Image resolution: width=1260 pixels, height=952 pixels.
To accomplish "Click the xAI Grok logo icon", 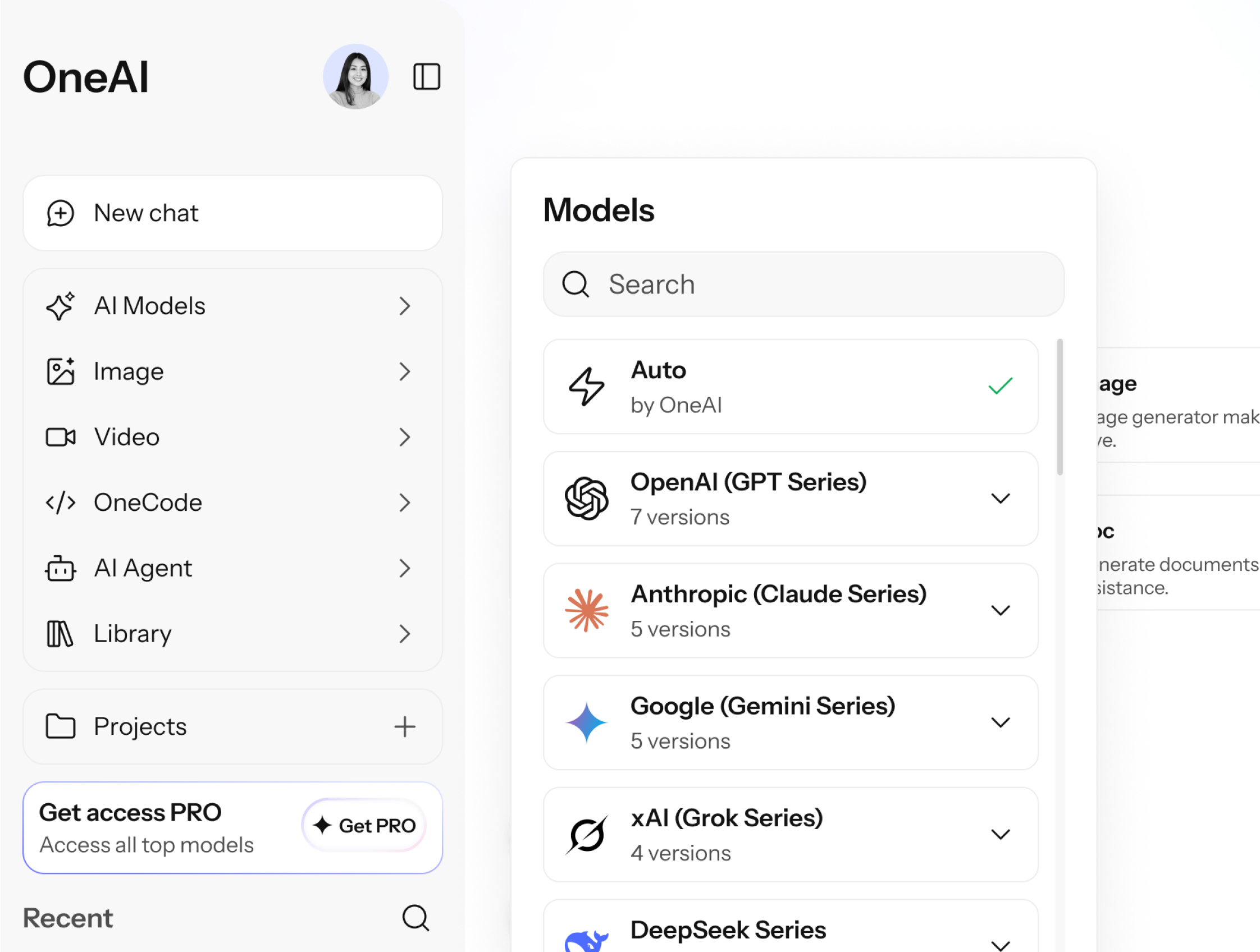I will 587,835.
